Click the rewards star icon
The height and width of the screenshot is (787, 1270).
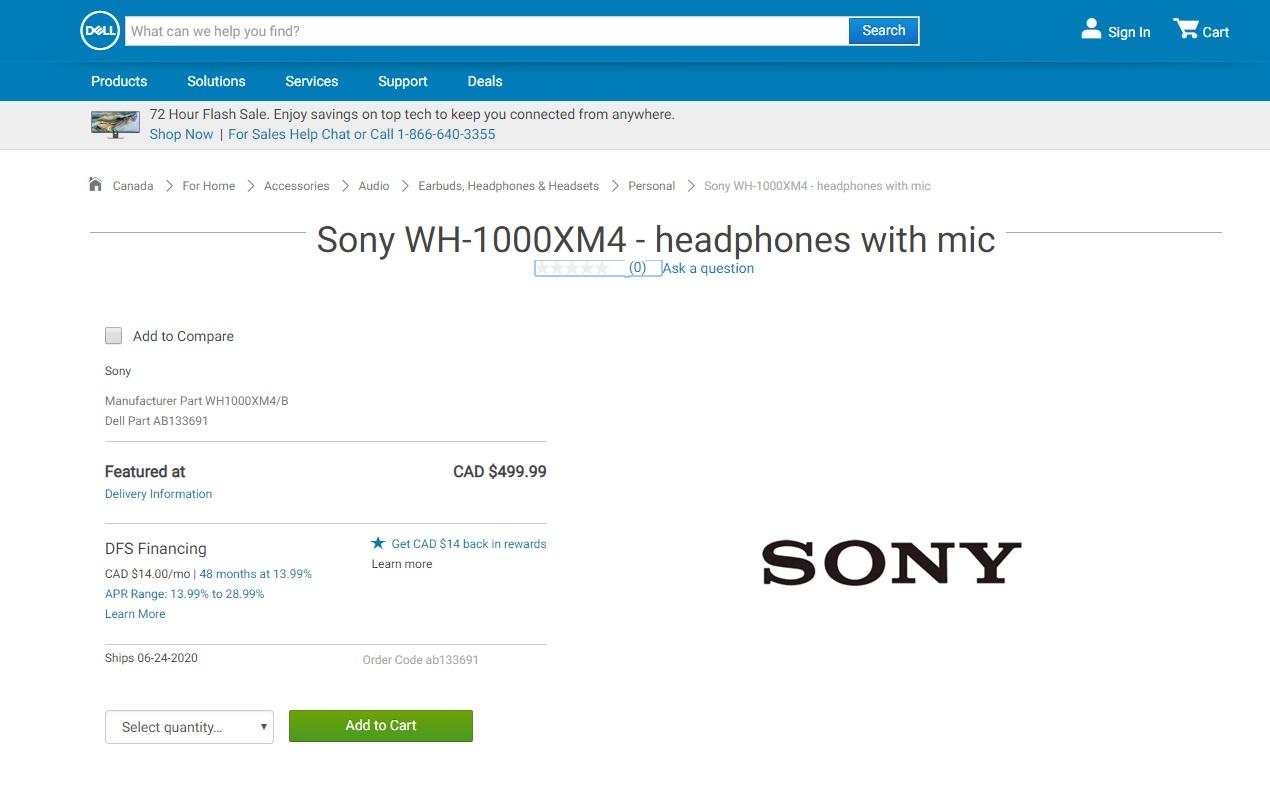378,543
